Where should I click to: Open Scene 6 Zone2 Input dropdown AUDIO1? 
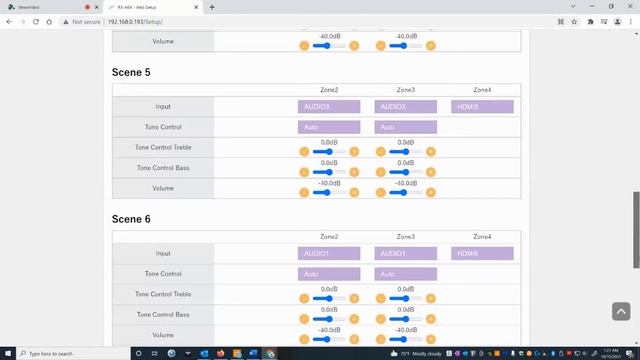point(329,253)
